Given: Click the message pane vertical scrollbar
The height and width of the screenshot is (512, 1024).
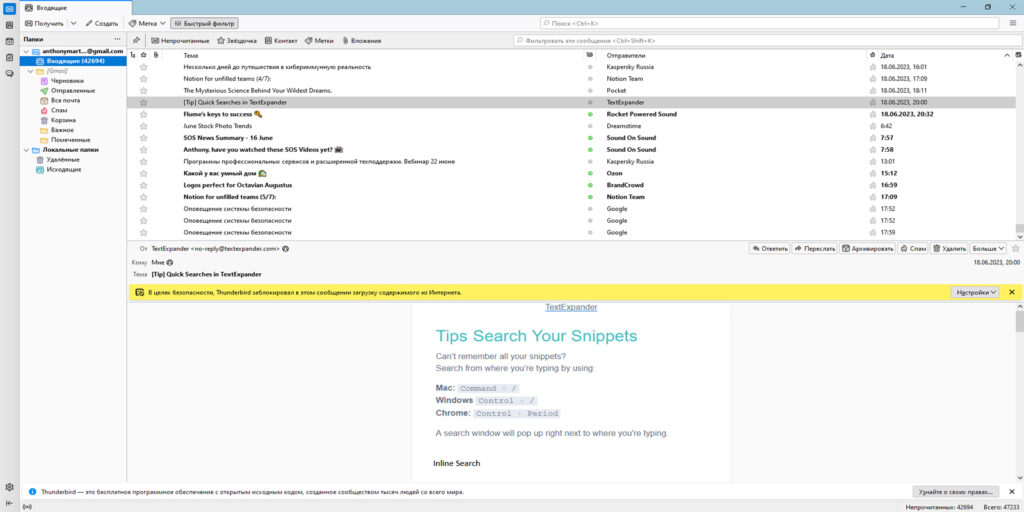Looking at the screenshot, I should point(1019,392).
